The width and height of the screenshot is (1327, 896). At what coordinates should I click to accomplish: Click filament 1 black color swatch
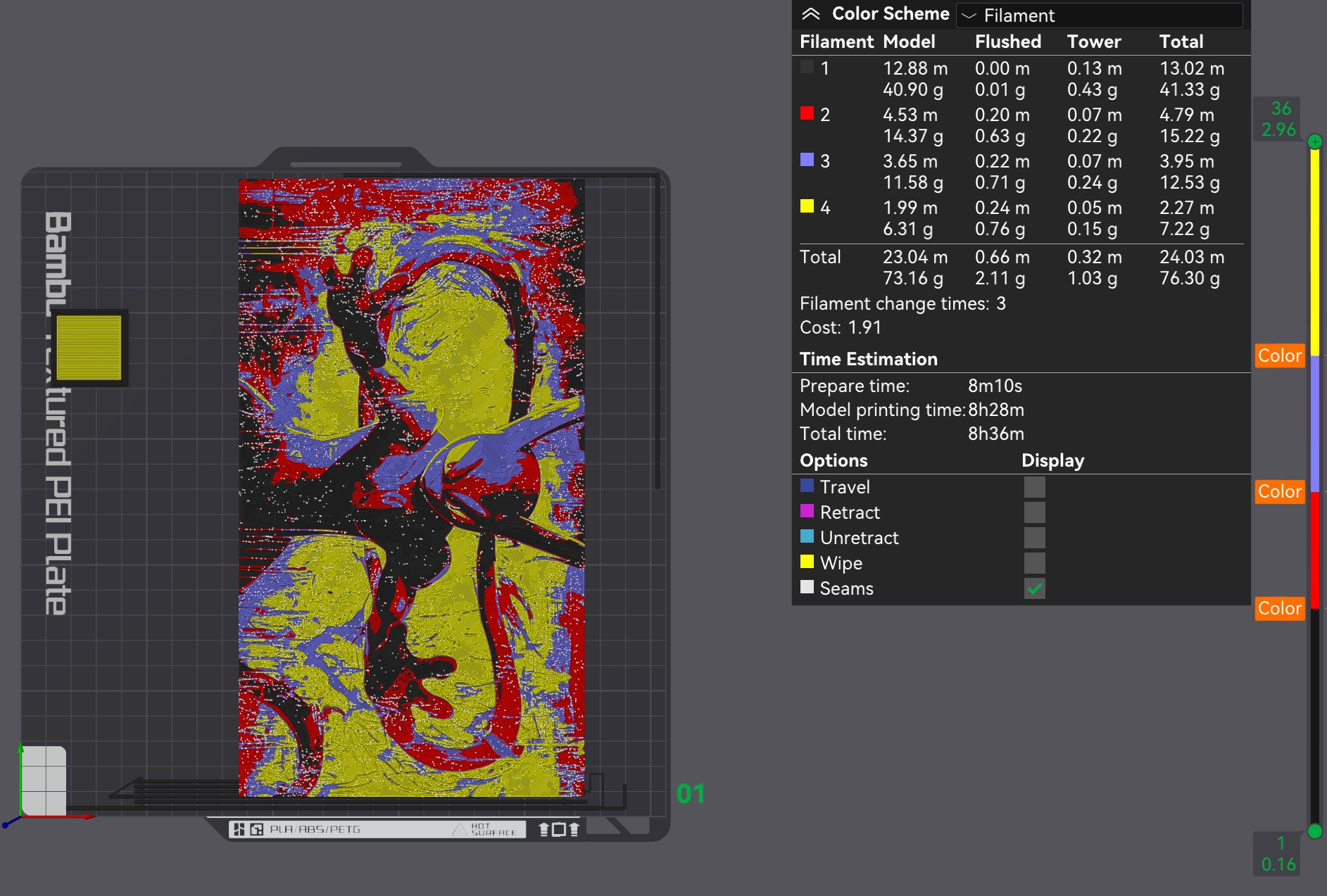[807, 67]
